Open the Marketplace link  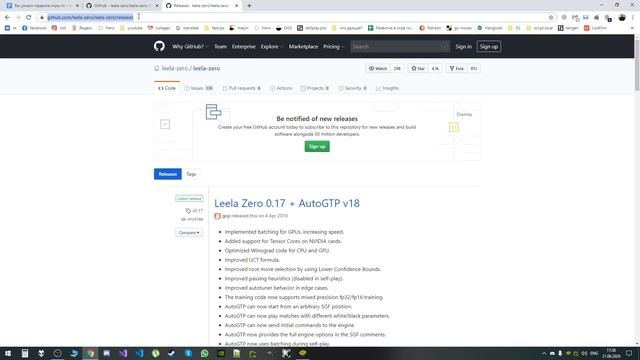pos(303,47)
